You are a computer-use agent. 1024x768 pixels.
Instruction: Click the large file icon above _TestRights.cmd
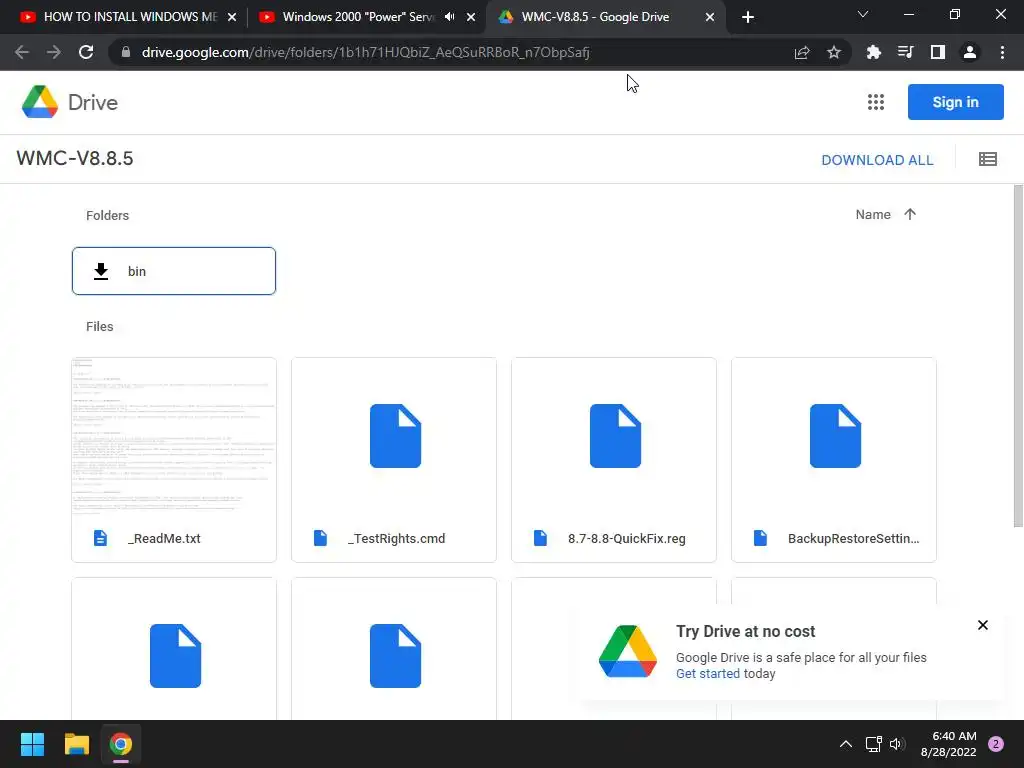pos(395,436)
